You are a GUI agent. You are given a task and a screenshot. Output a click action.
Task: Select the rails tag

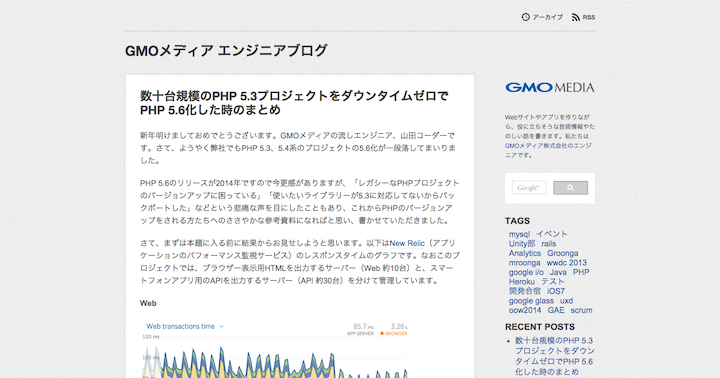tap(549, 244)
